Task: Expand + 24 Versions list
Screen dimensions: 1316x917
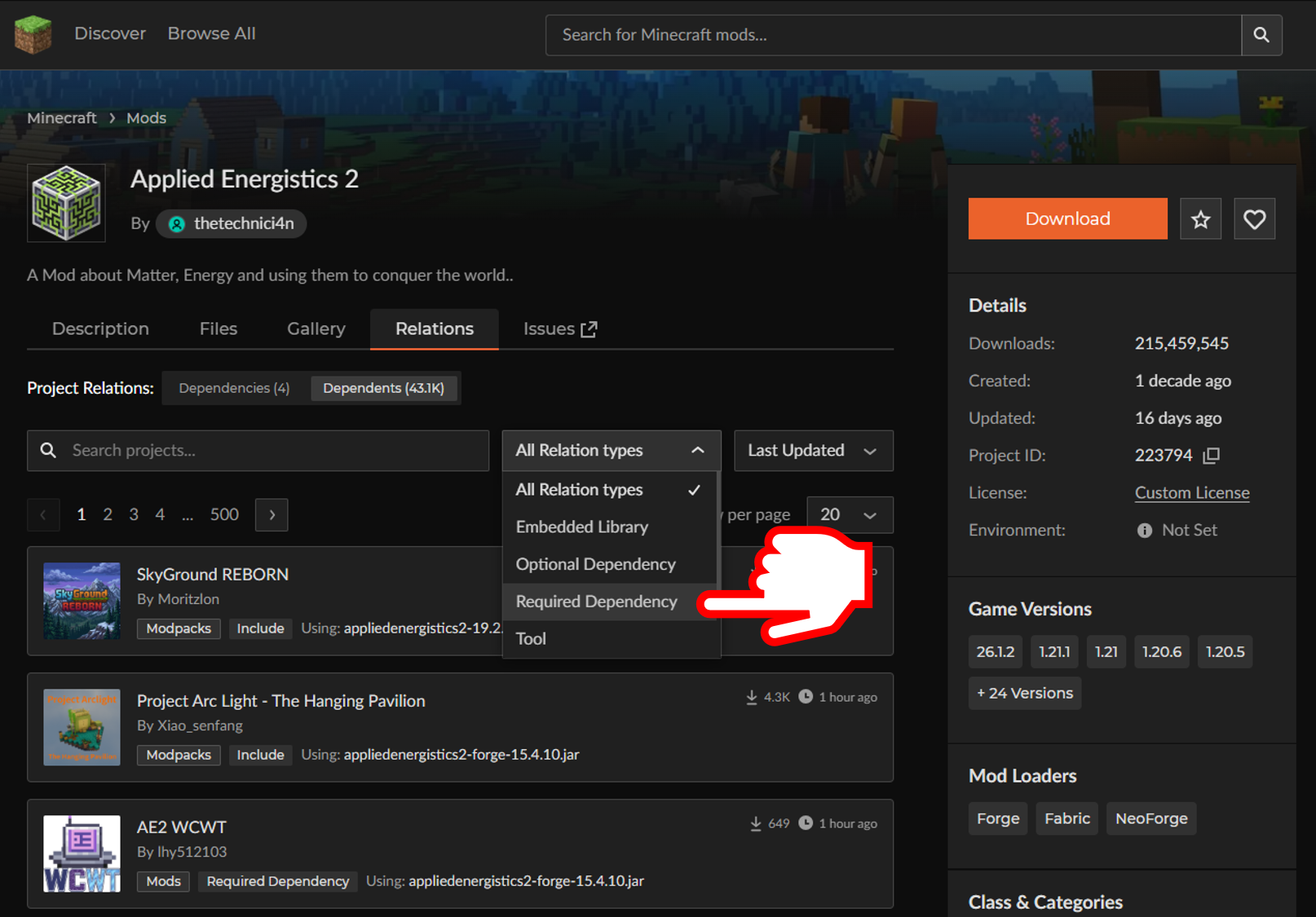Action: tap(1025, 694)
